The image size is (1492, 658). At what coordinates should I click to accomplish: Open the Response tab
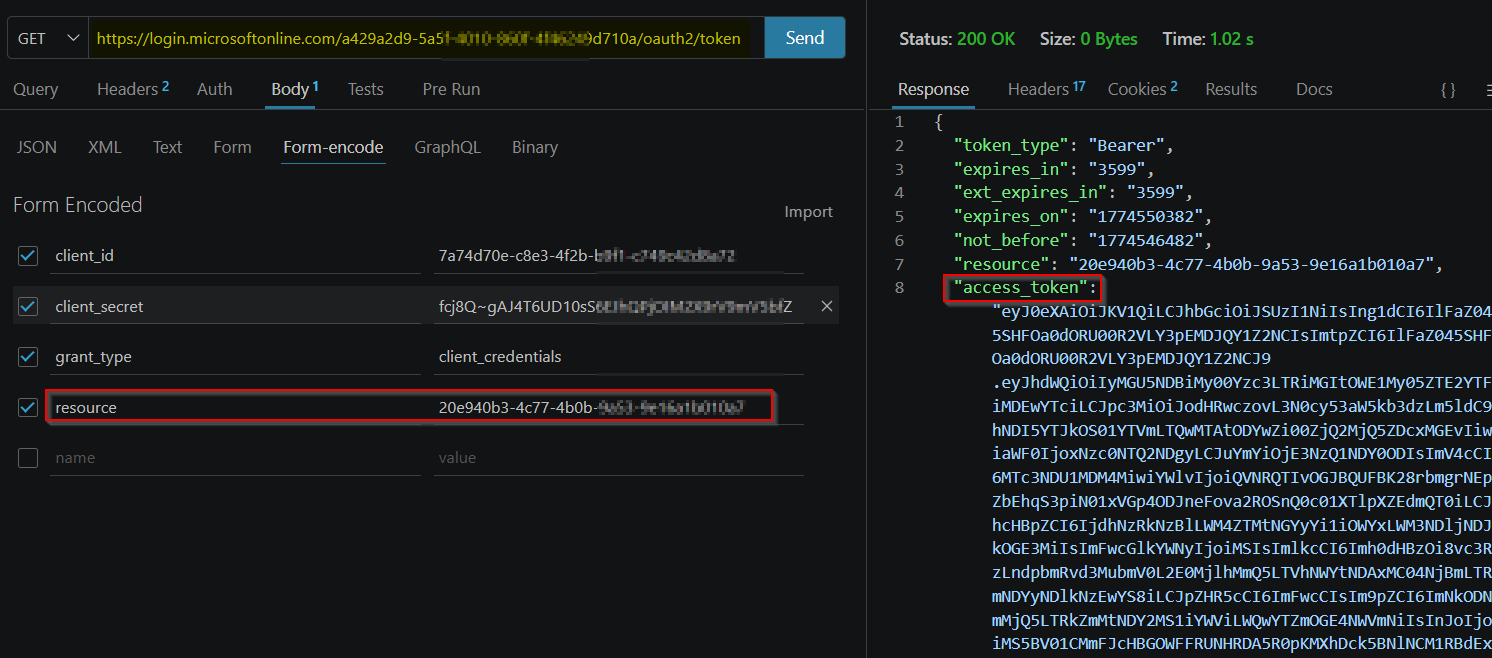point(933,89)
